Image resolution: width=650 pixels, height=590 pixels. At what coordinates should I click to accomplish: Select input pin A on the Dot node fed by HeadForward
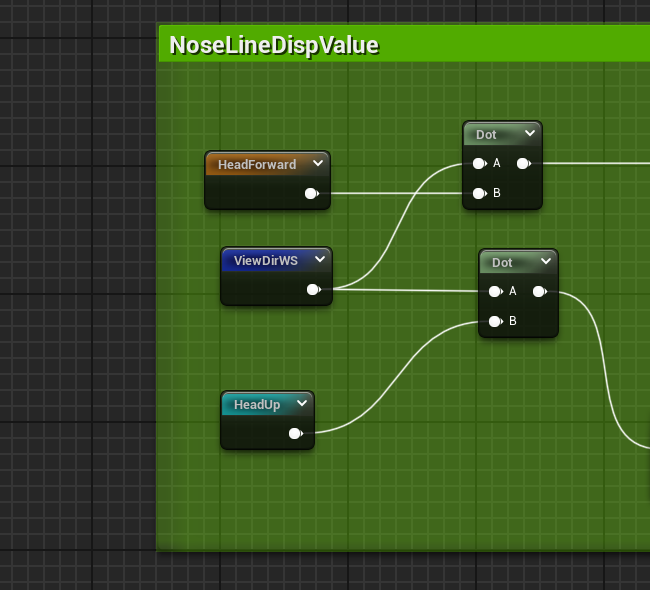click(479, 163)
